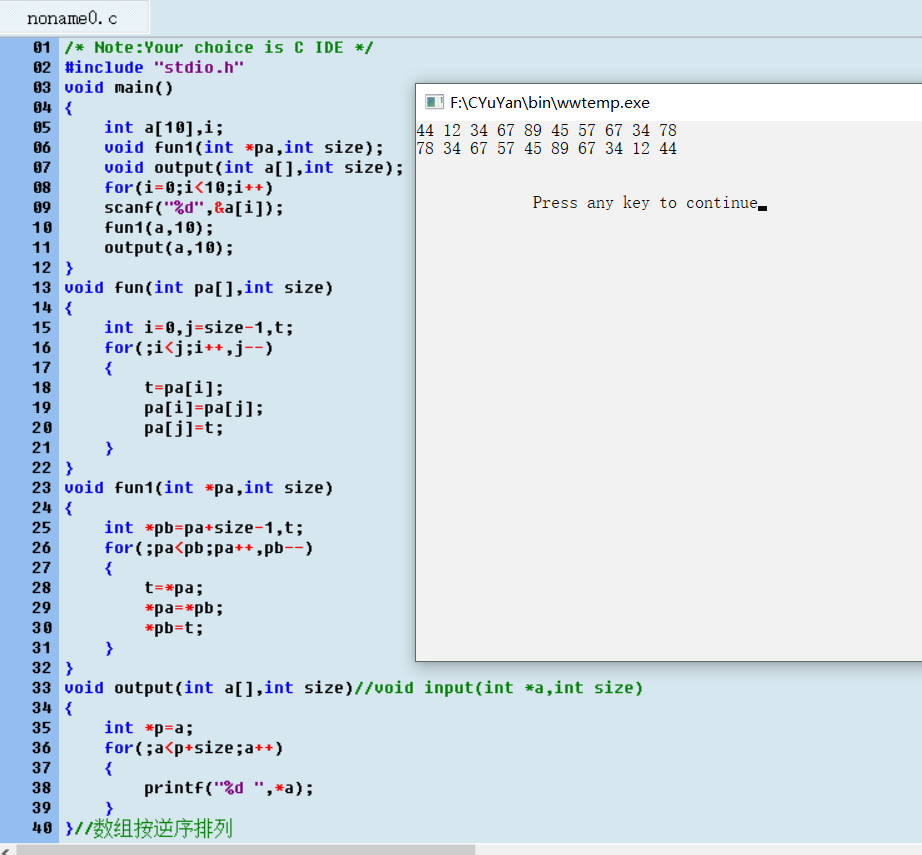Click the opening brace on line 04
The image size is (922, 855).
(x=69, y=108)
